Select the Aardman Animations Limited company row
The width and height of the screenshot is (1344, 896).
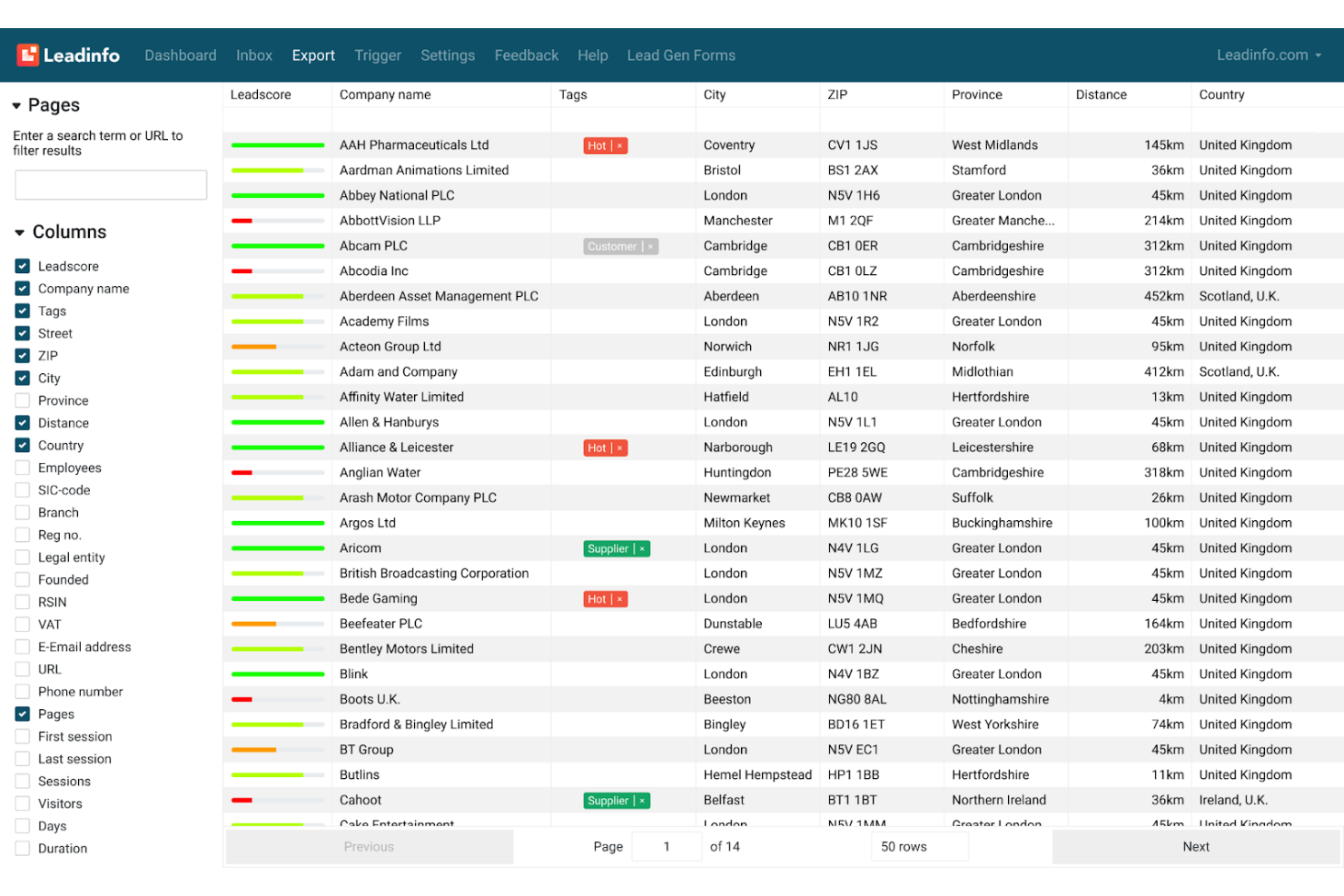[783, 170]
